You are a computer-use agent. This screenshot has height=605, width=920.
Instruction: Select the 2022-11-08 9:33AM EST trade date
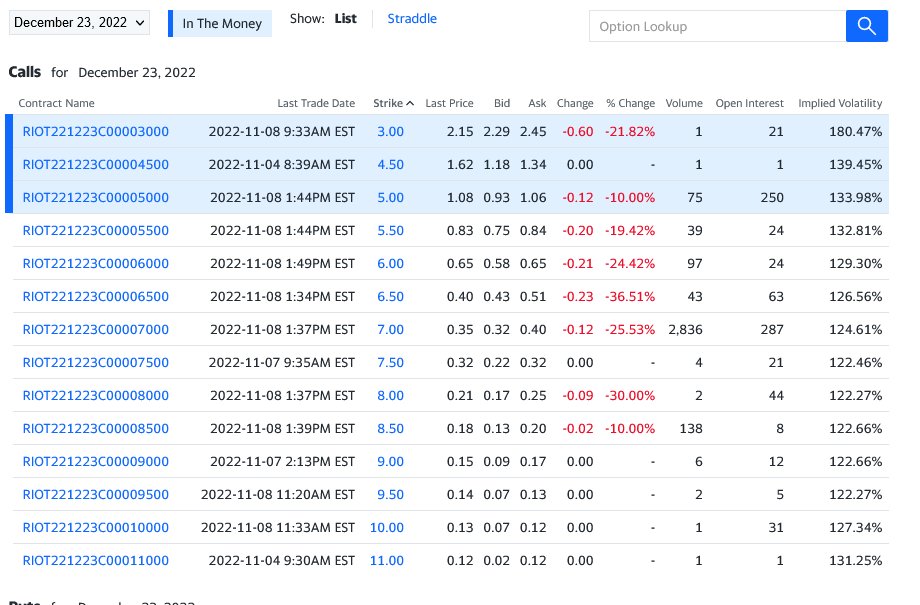282,131
